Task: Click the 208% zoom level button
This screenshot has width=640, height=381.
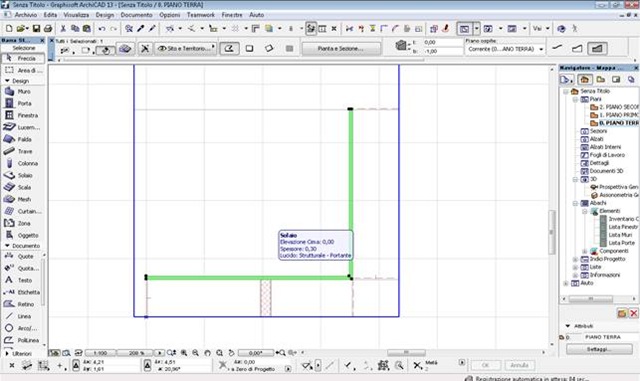Action: (136, 353)
